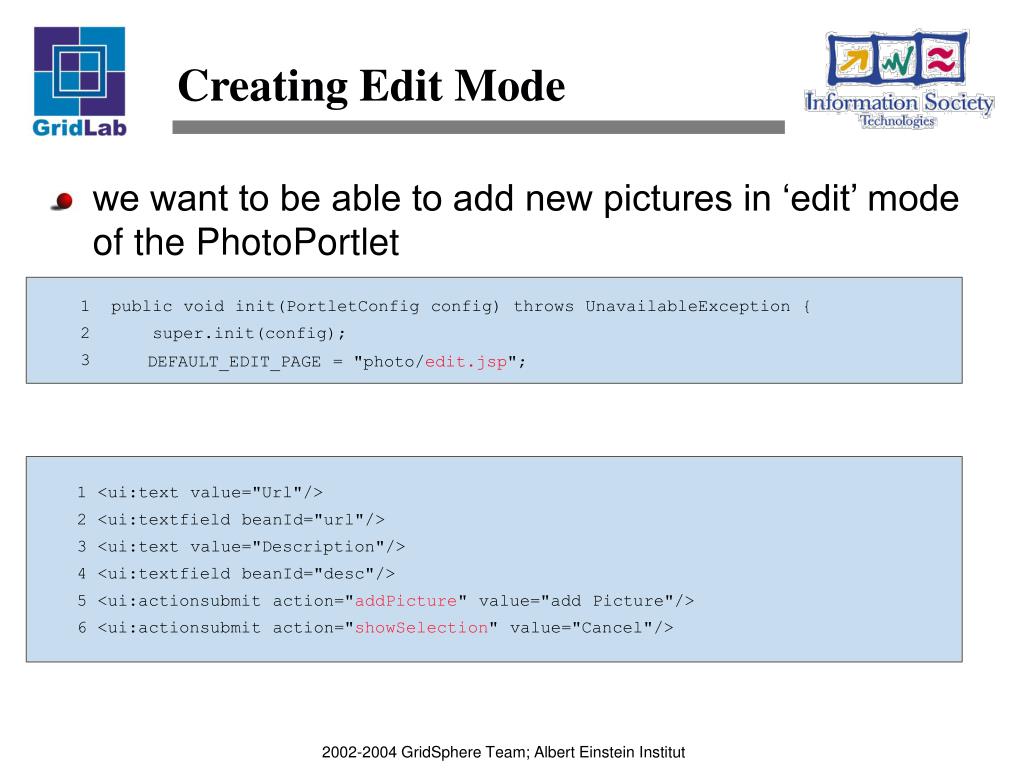Click the 'value="Cancel"/>' text
The image size is (1024, 768).
point(592,628)
